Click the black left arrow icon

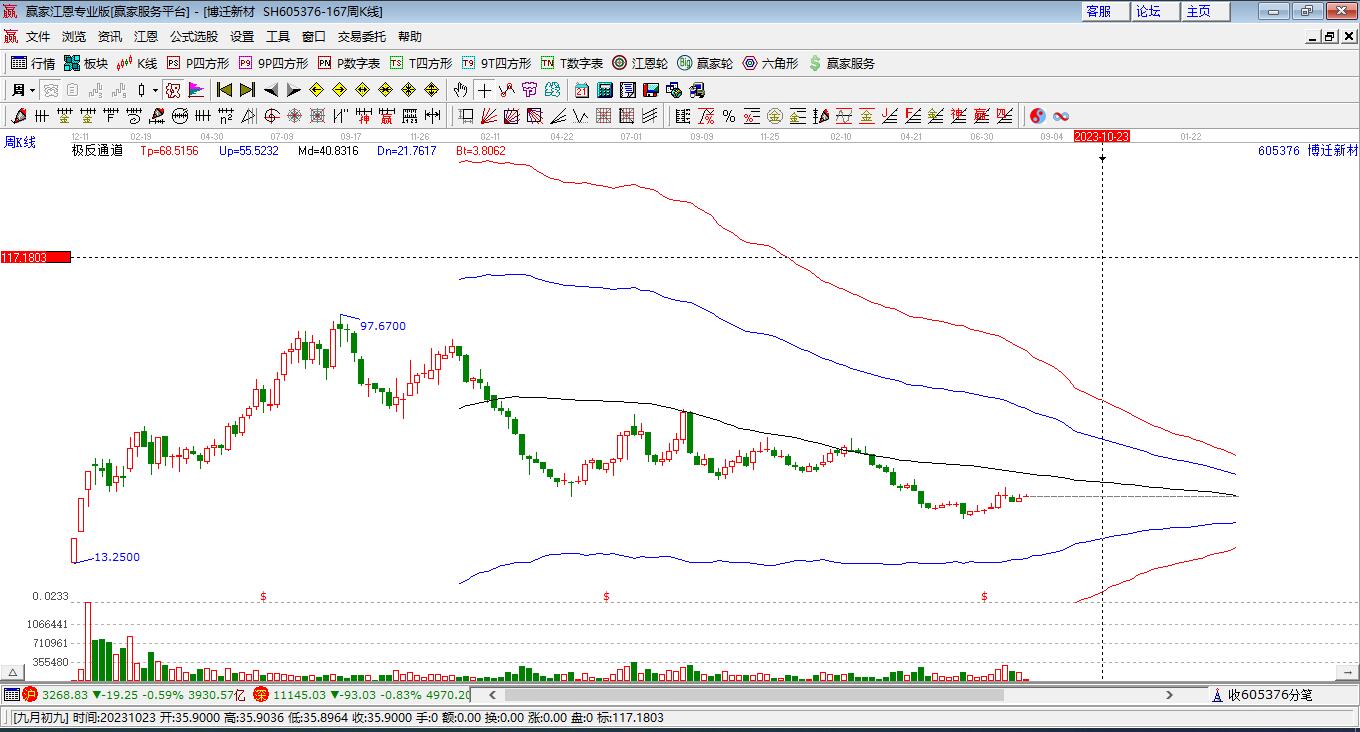271,90
